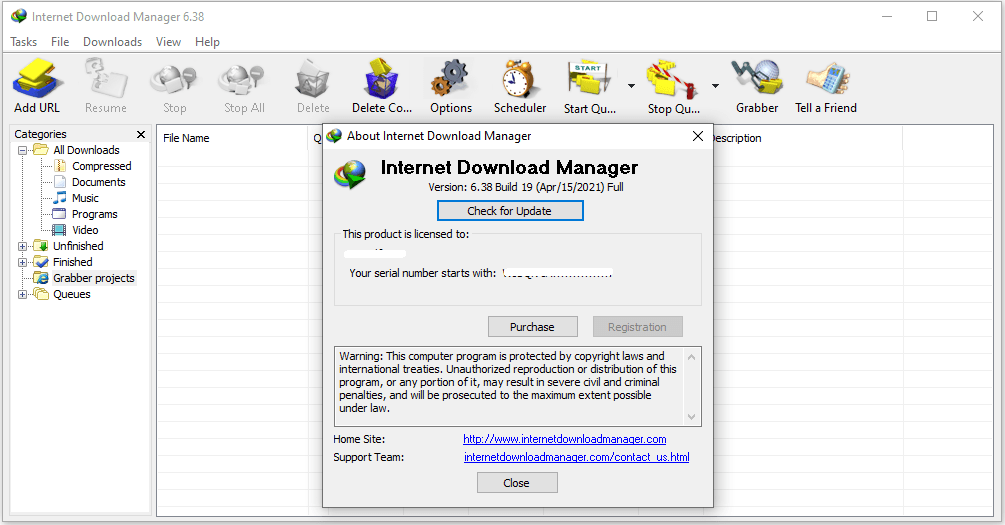This screenshot has width=1005, height=525.
Task: Open Options from the toolbar
Action: 451,86
